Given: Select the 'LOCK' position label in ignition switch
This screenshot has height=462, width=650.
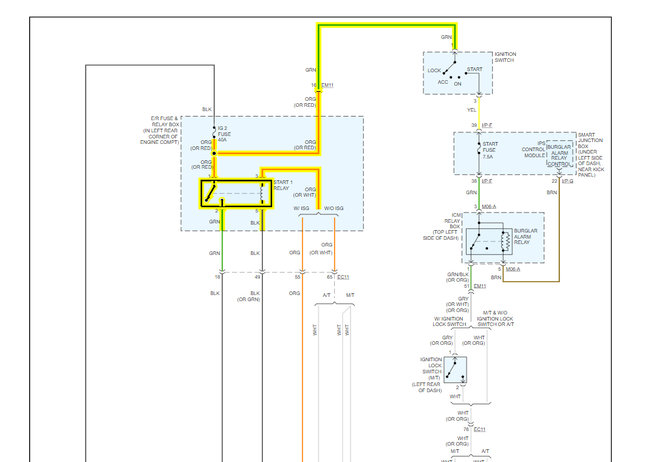Looking at the screenshot, I should (434, 71).
